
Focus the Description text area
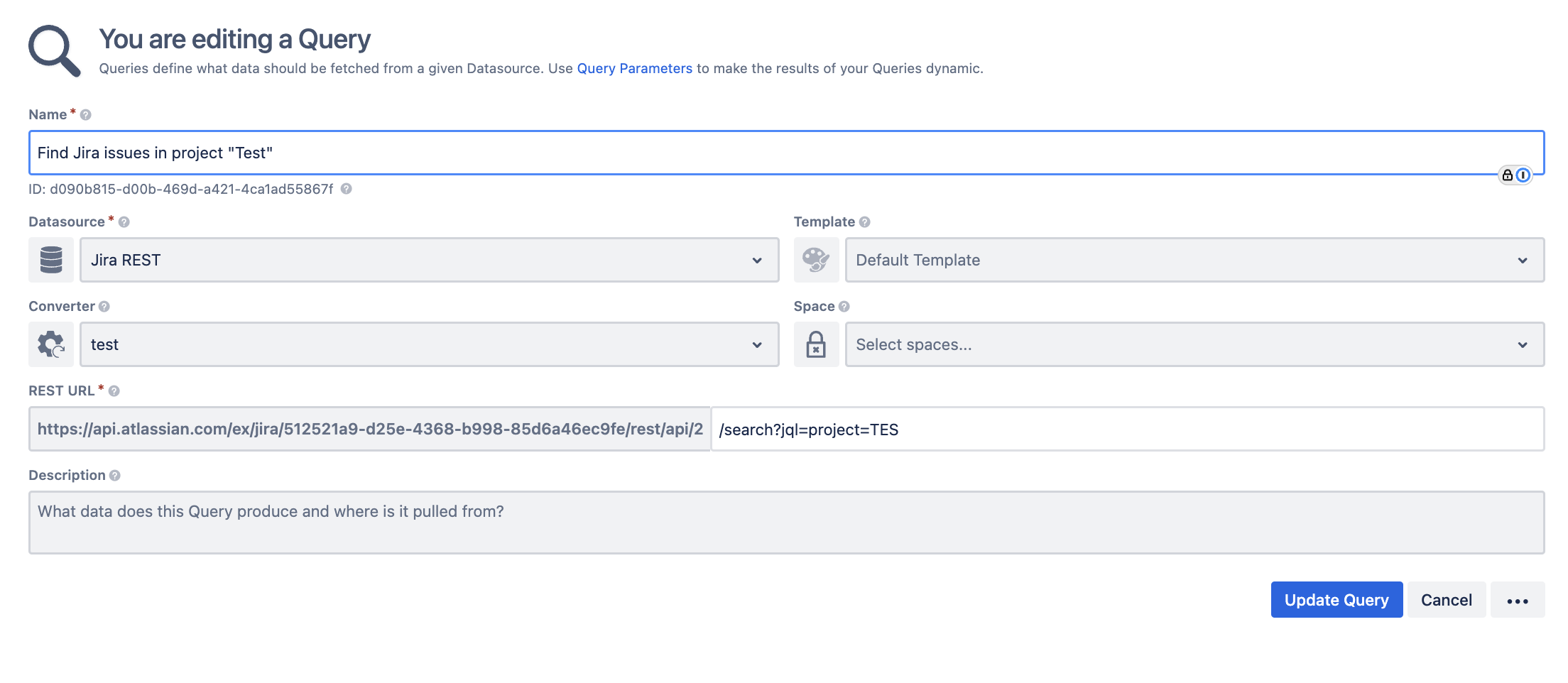pyautogui.click(x=786, y=522)
